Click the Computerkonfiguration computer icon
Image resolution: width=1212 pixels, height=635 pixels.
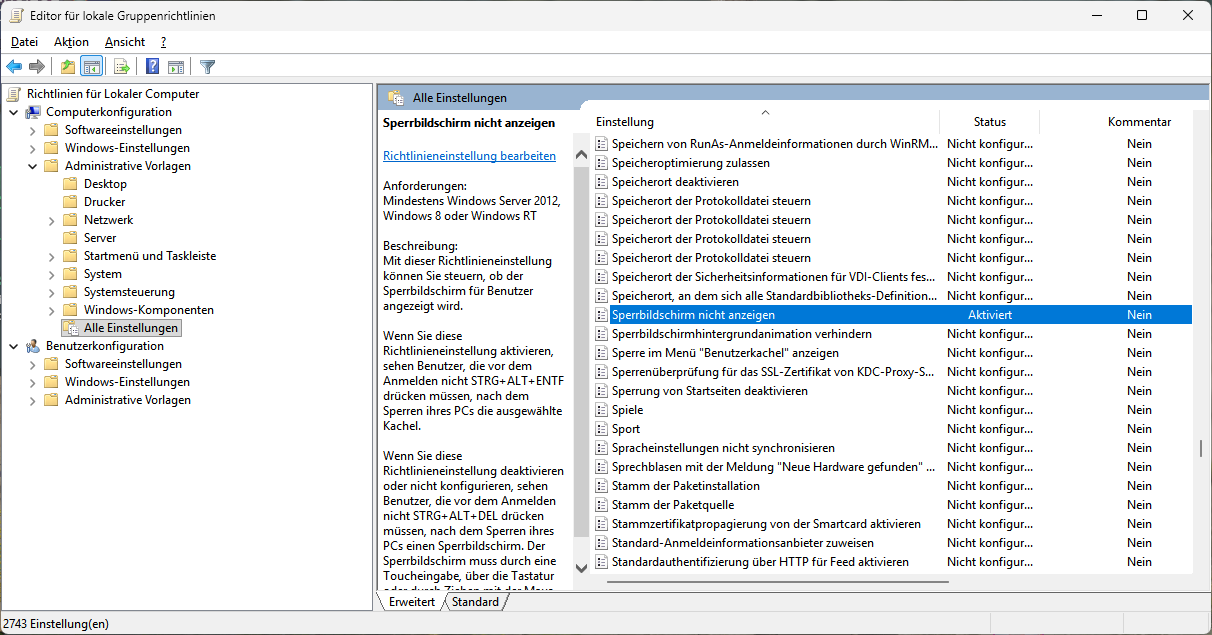coord(33,112)
